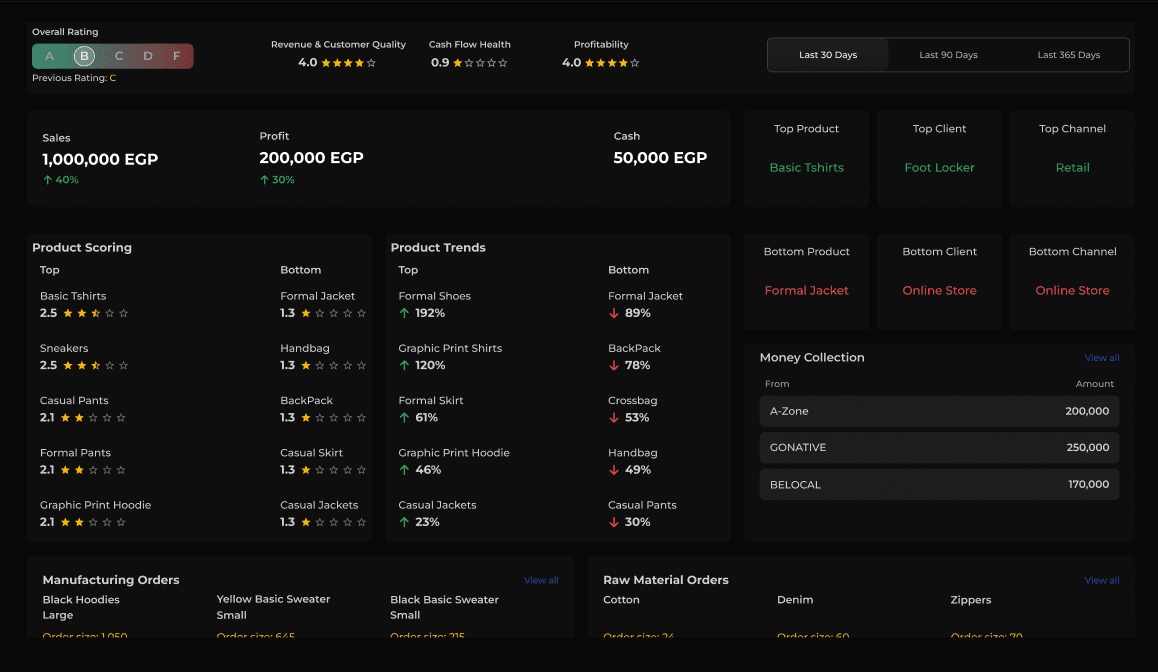
Task: Click Formal Jacket star rating
Action: point(334,313)
